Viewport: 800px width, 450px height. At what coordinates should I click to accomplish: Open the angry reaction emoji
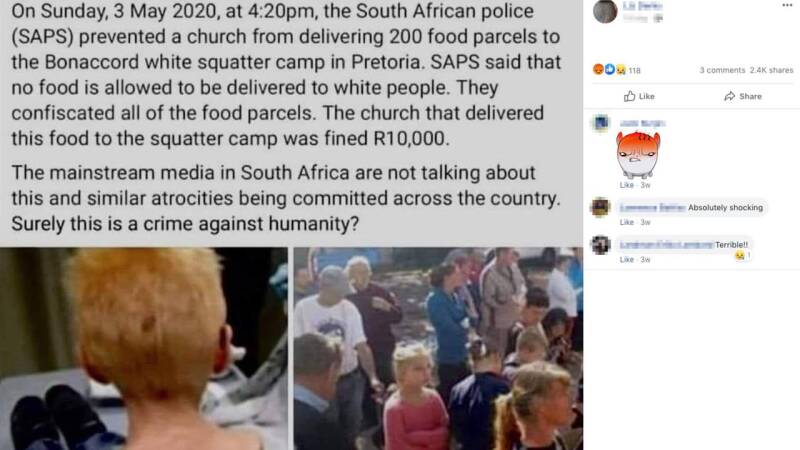(x=598, y=69)
